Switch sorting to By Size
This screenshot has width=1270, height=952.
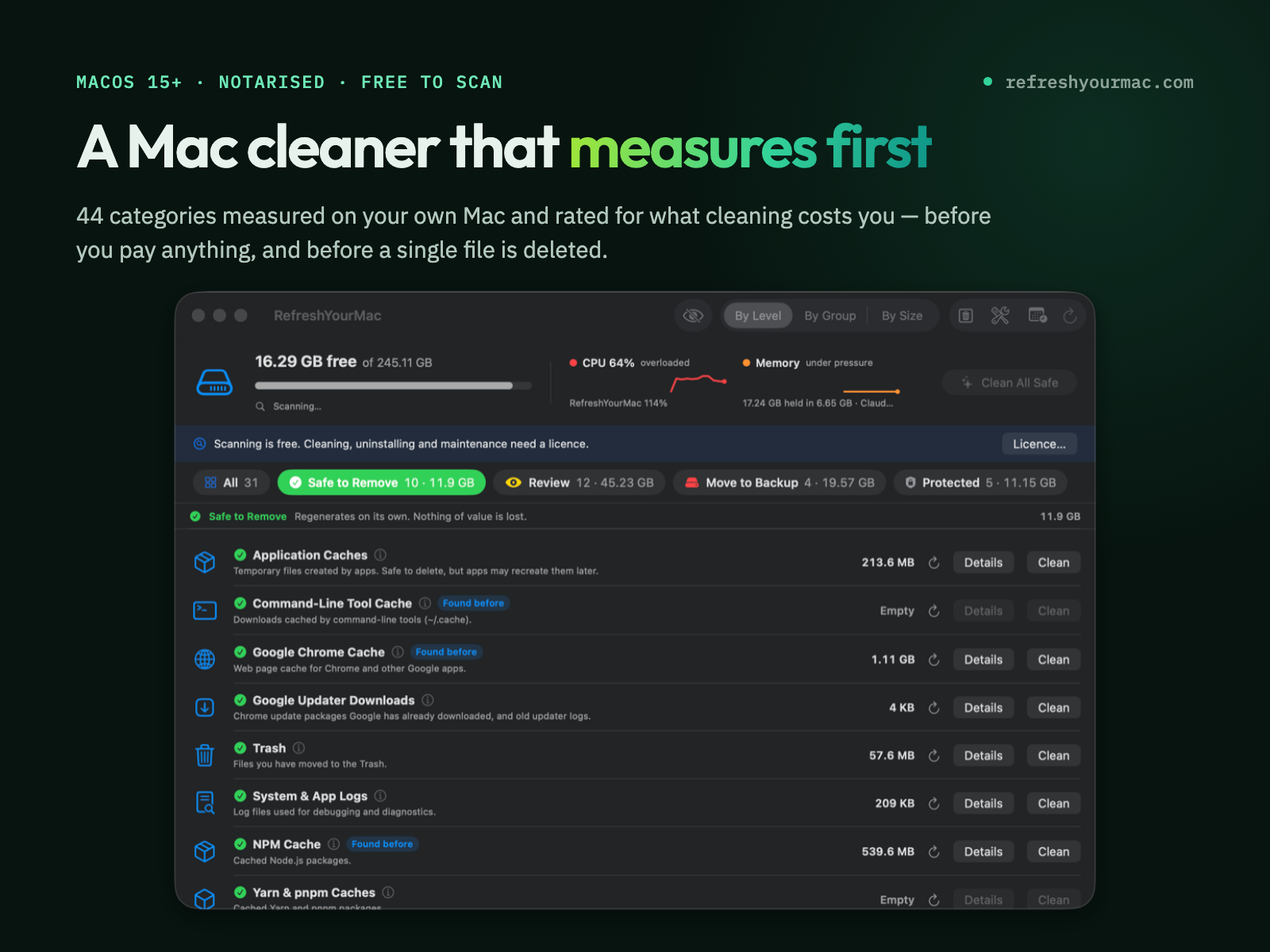coord(902,316)
